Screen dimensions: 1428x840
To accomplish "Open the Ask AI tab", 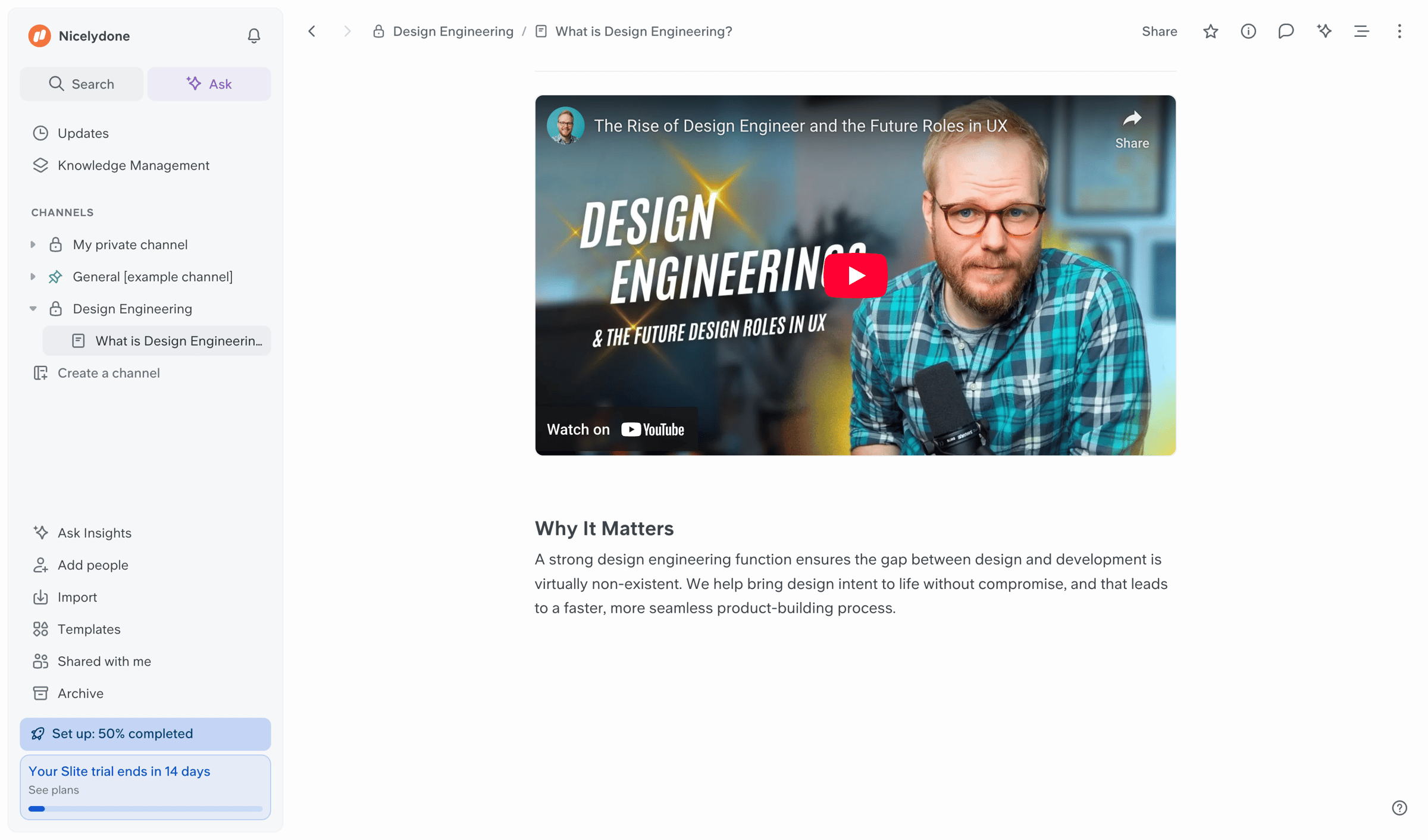I will tap(209, 84).
